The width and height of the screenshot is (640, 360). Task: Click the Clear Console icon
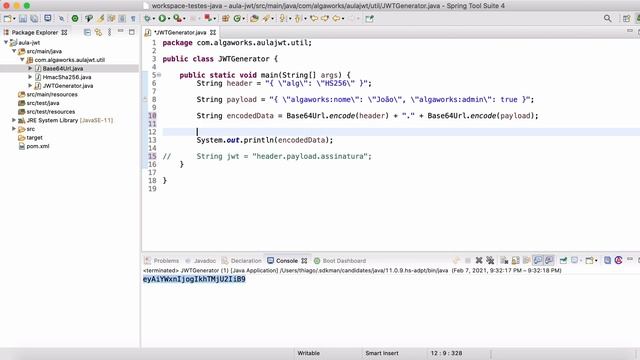(x=504, y=260)
